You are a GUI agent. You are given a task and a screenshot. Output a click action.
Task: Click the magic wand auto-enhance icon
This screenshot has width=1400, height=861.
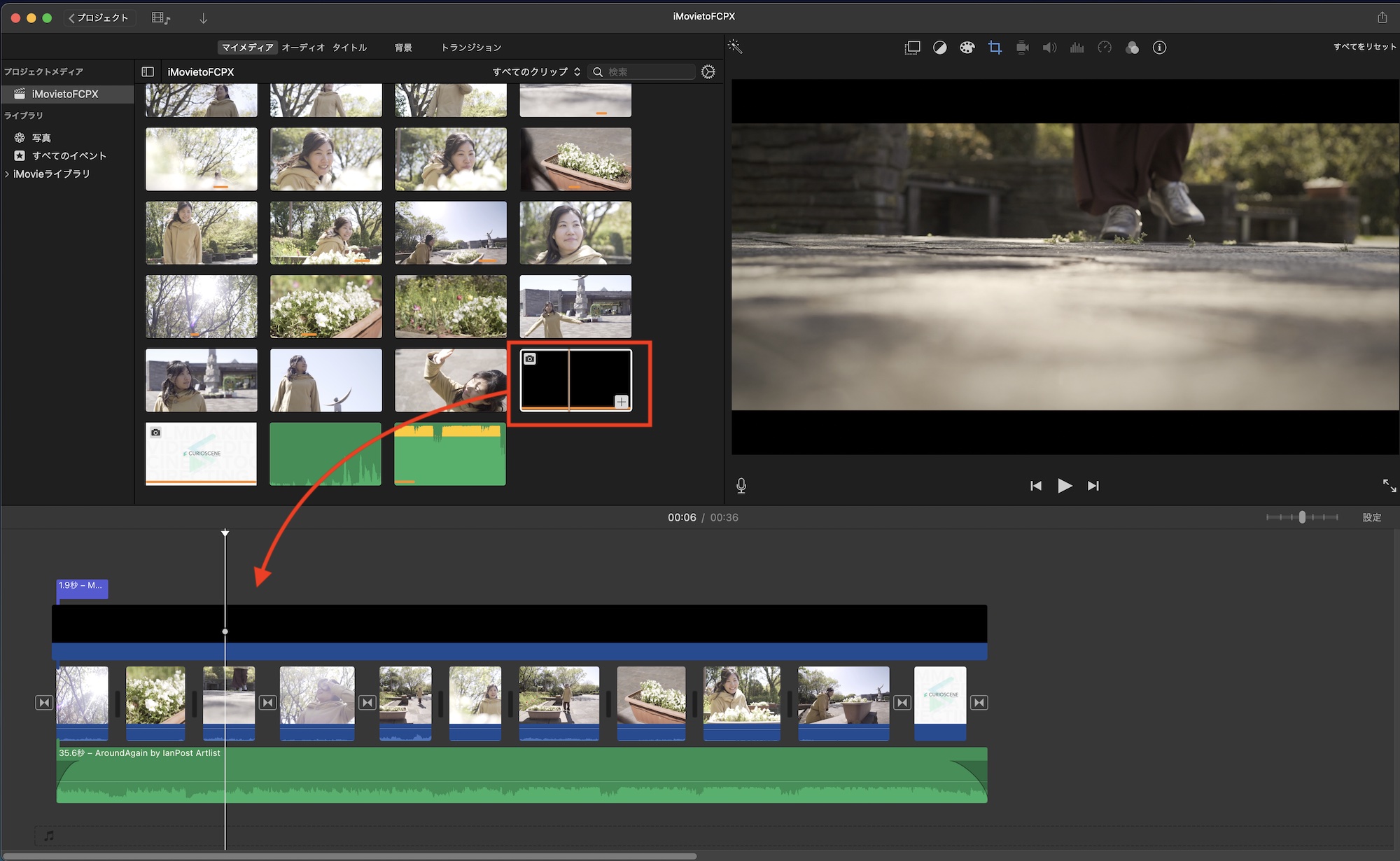click(734, 47)
